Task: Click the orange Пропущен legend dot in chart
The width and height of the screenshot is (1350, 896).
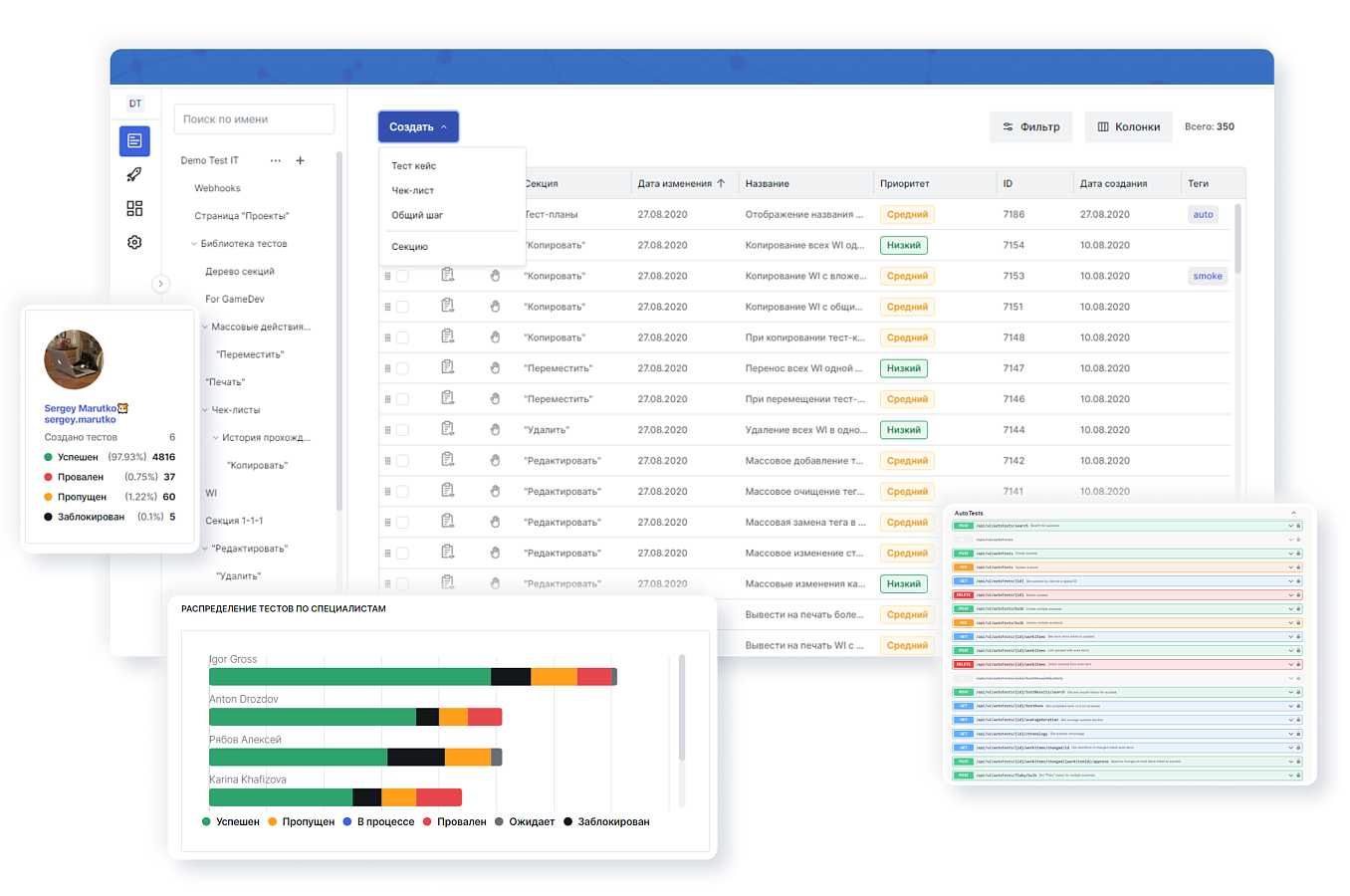Action: (272, 822)
